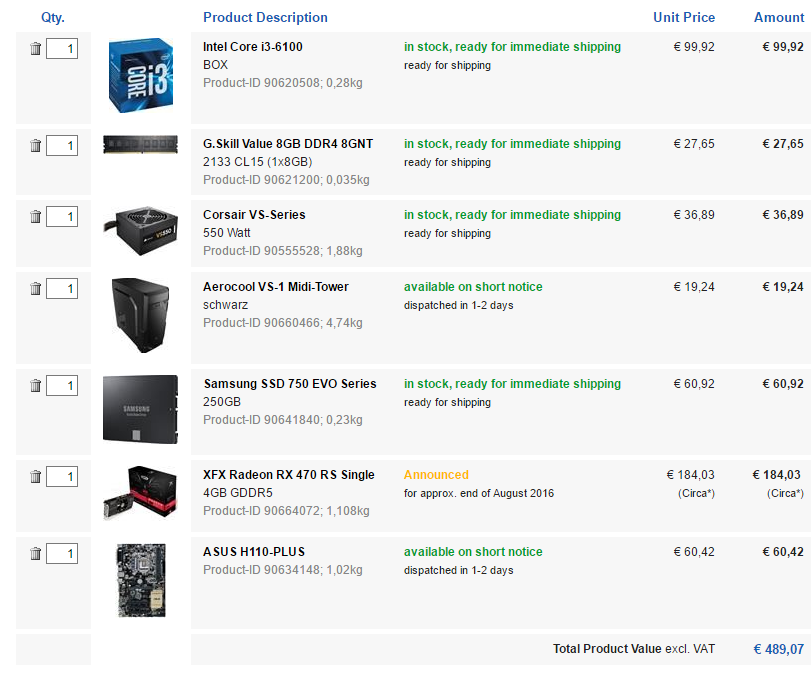
Task: Delete Intel Core i3-6100 with trash icon
Action: click(35, 49)
